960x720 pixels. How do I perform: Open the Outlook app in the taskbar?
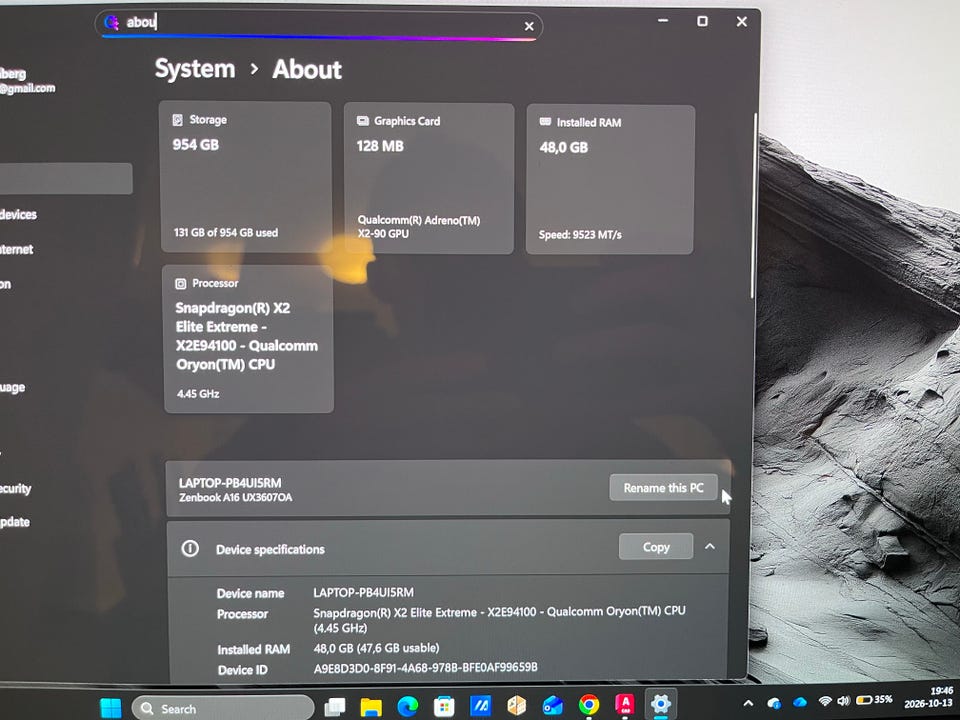552,705
